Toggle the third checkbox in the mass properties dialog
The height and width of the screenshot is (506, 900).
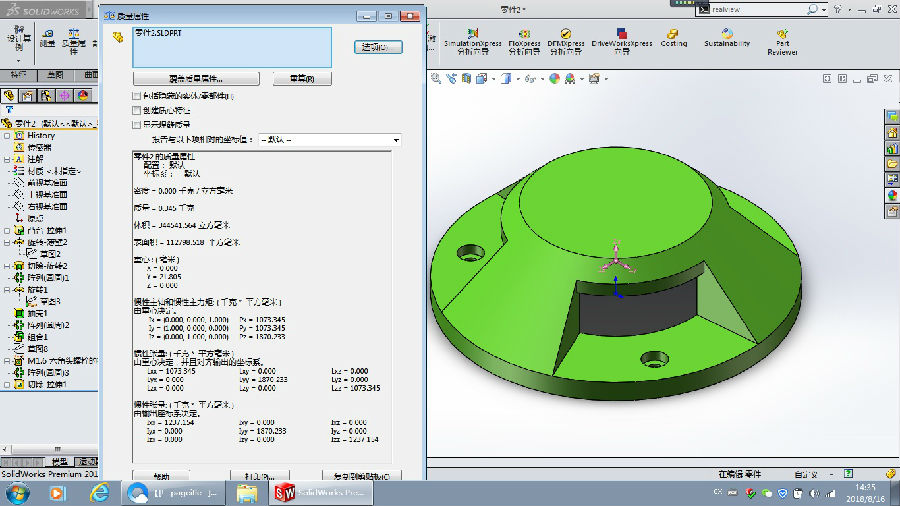136,125
